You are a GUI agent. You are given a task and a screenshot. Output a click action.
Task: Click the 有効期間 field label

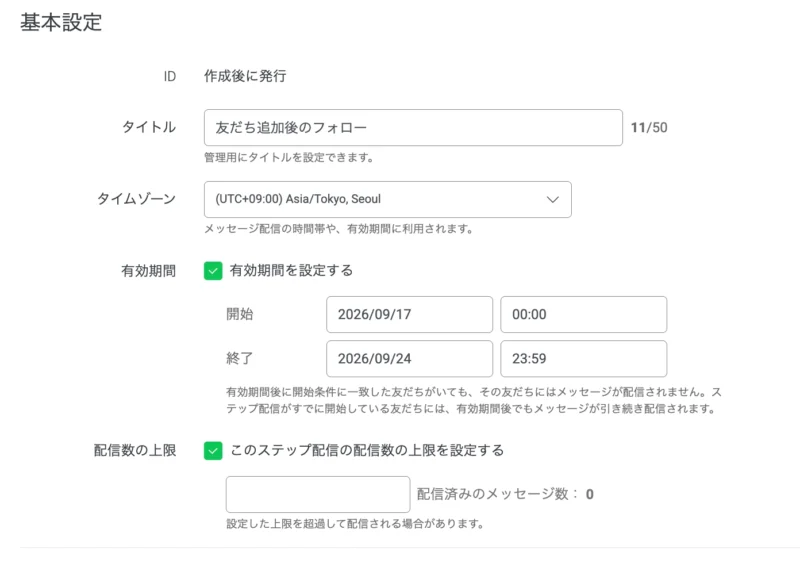click(x=148, y=271)
